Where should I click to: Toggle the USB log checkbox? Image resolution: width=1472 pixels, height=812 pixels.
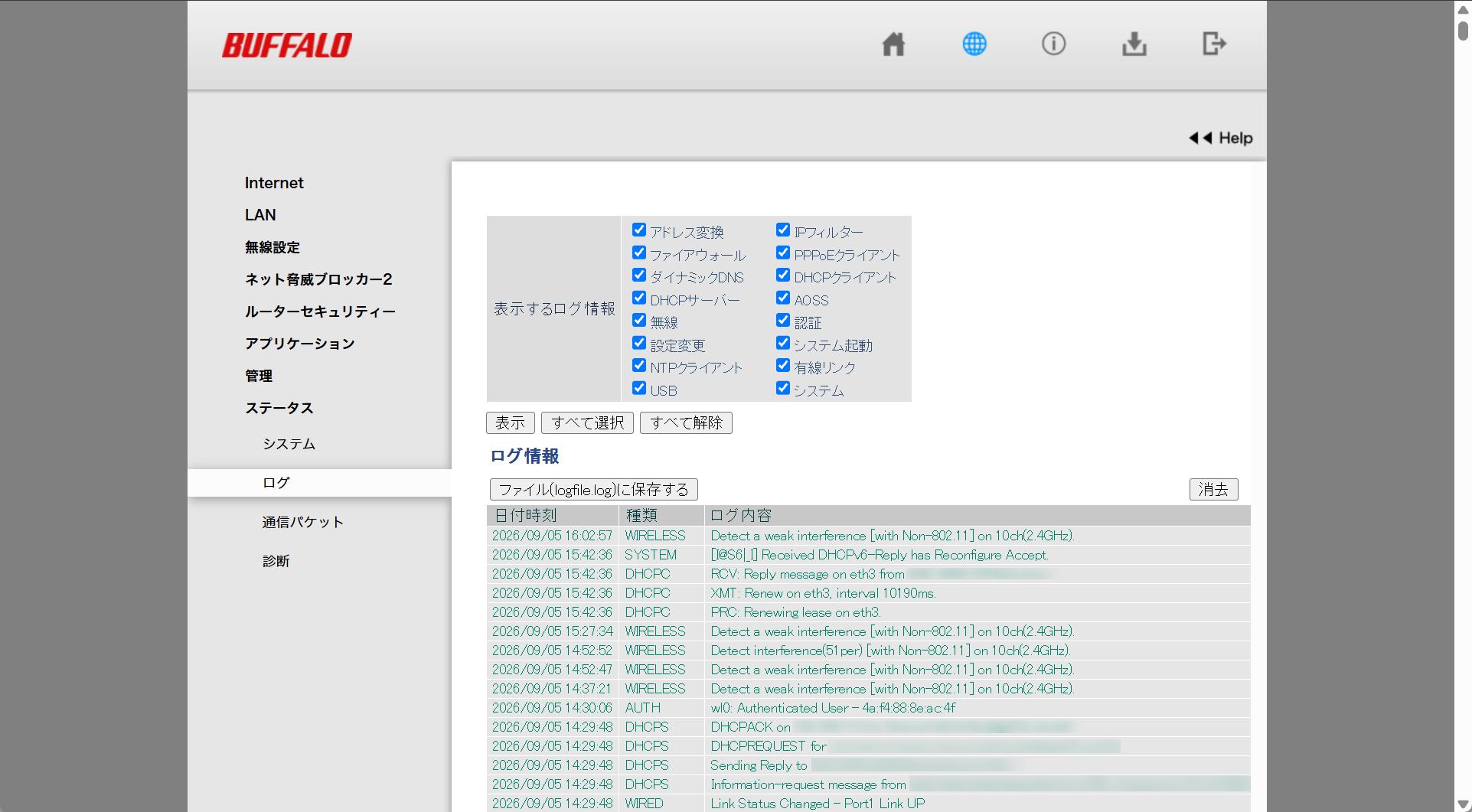[x=639, y=388]
